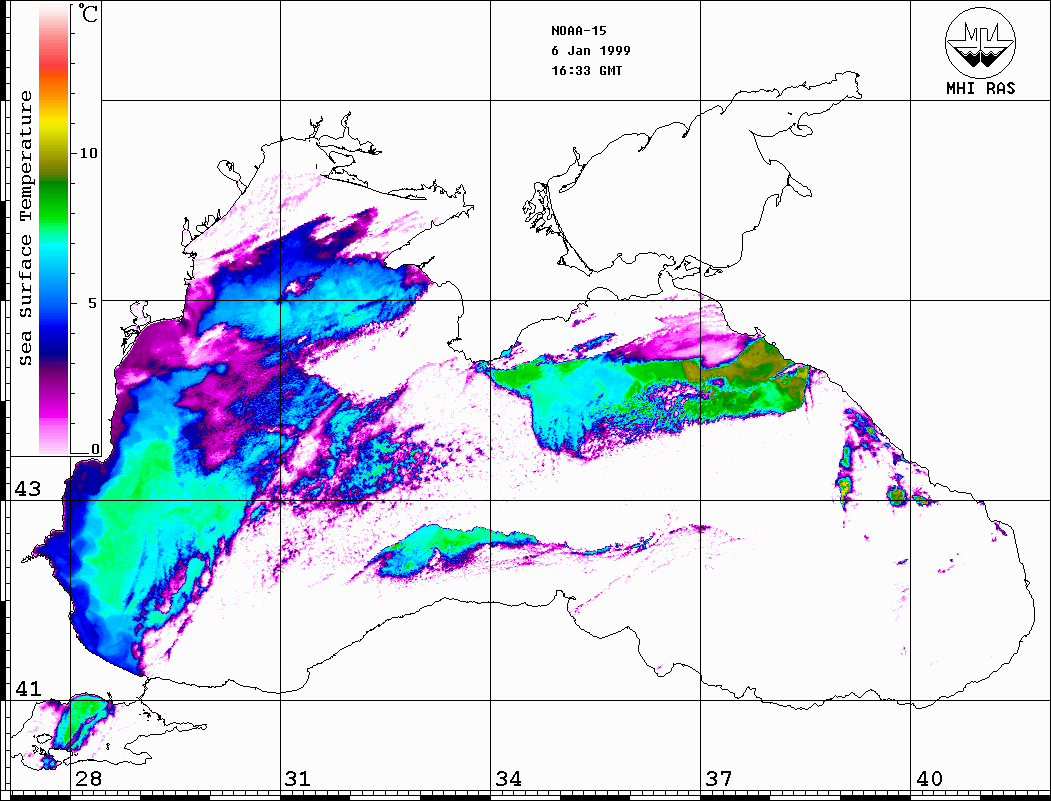This screenshot has width=1051, height=801.
Task: Click the longitude label '34'
Action: coord(508,778)
